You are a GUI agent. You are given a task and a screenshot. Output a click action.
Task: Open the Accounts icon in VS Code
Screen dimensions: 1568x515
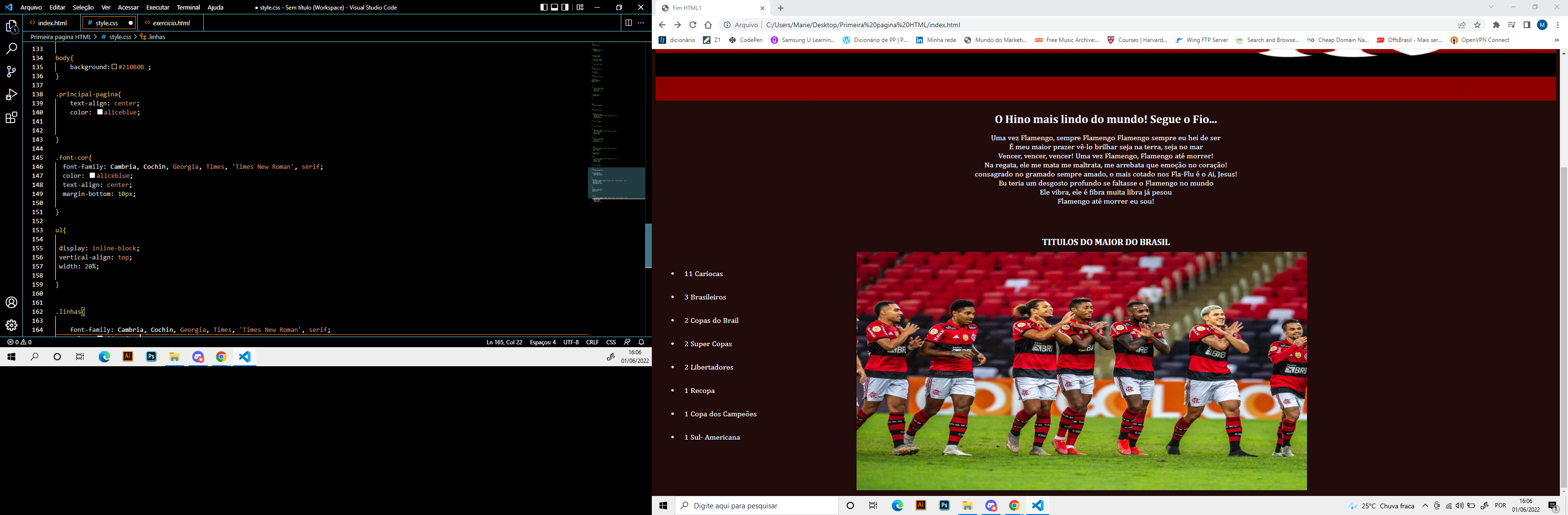coord(11,303)
